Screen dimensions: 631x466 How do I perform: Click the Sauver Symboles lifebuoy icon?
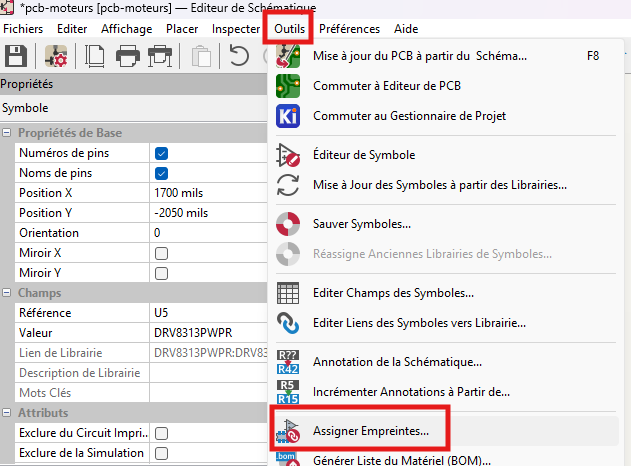pyautogui.click(x=288, y=224)
